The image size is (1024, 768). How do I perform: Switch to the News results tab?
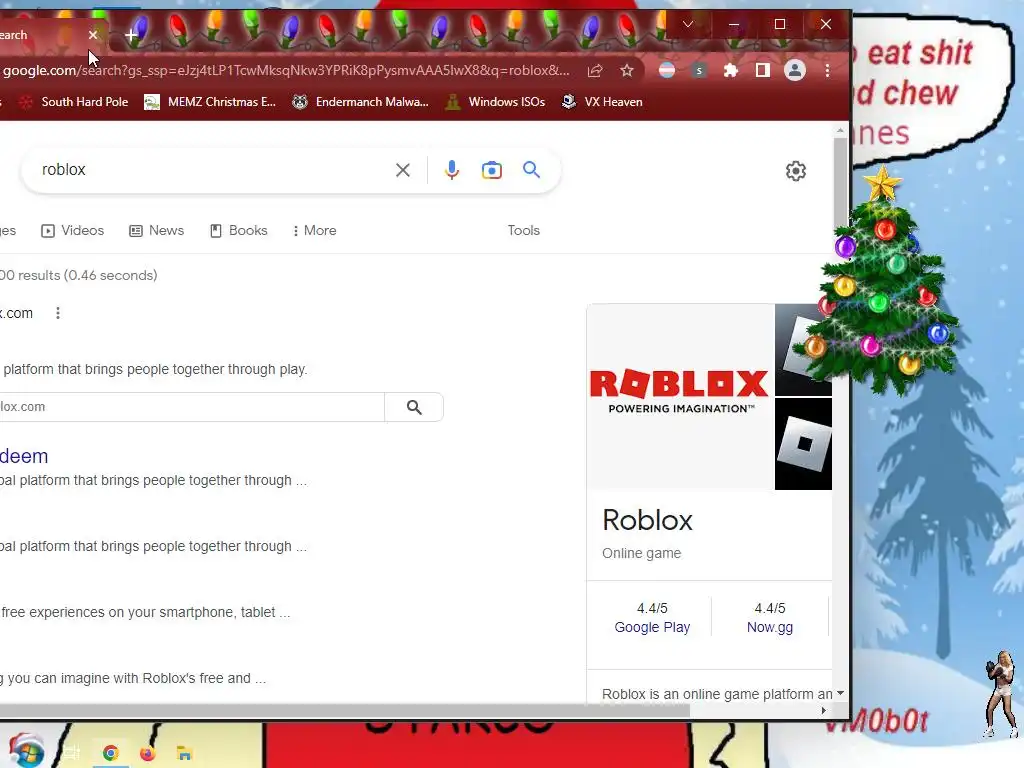[x=157, y=231]
